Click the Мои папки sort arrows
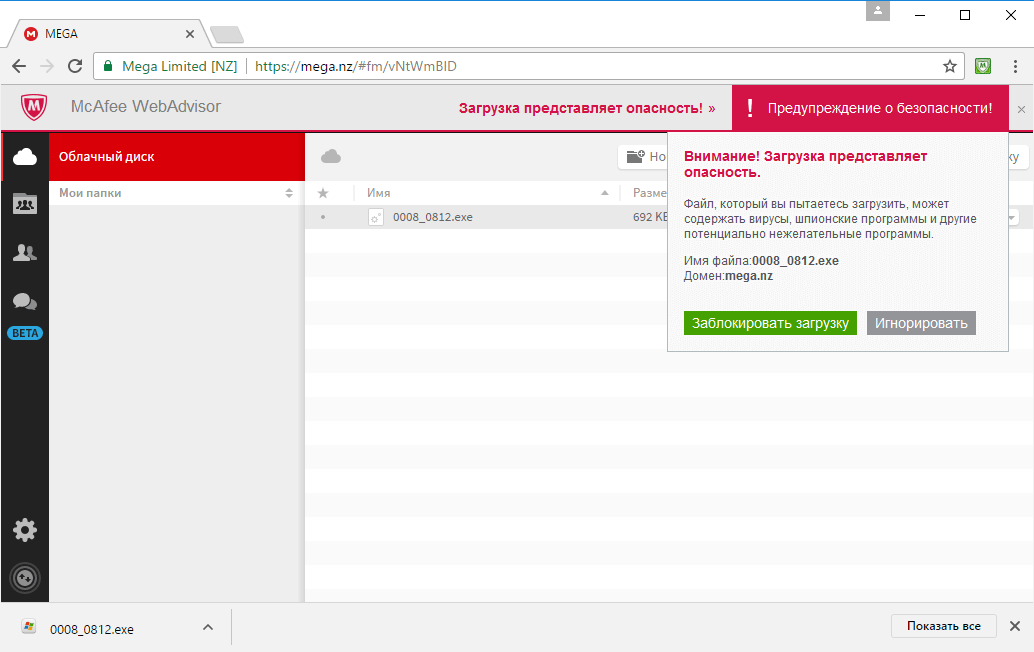This screenshot has width=1034, height=652. [x=290, y=191]
